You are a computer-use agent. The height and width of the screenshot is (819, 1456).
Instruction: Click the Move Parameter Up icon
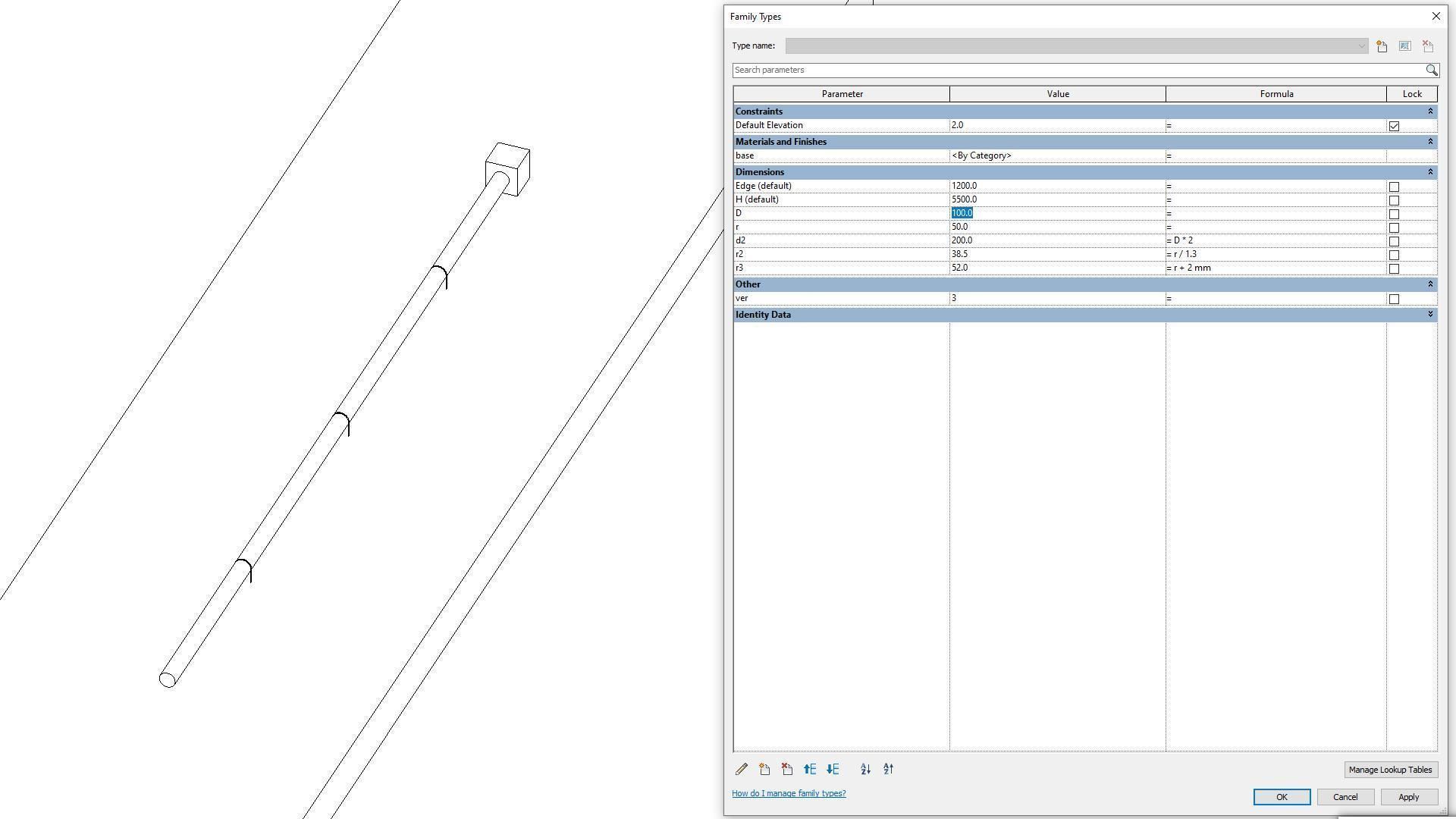click(810, 769)
